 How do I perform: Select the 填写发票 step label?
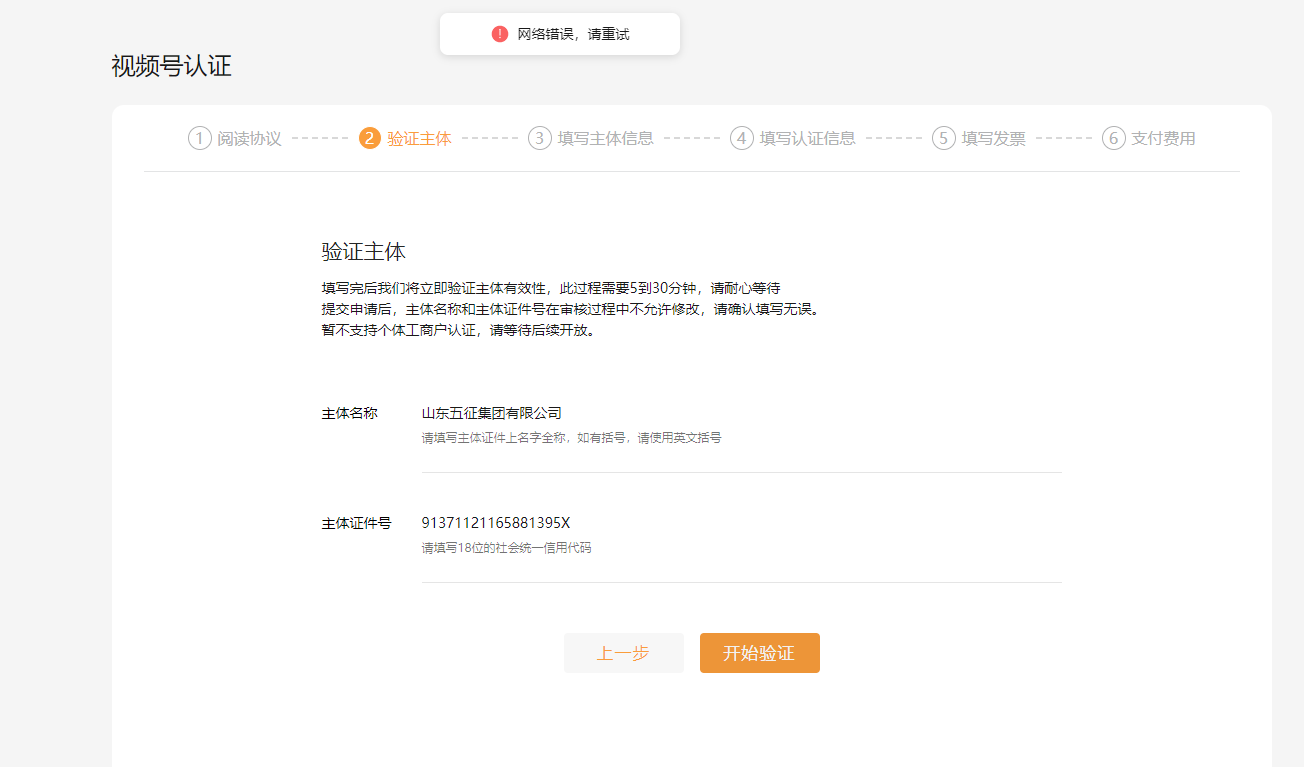(x=994, y=138)
